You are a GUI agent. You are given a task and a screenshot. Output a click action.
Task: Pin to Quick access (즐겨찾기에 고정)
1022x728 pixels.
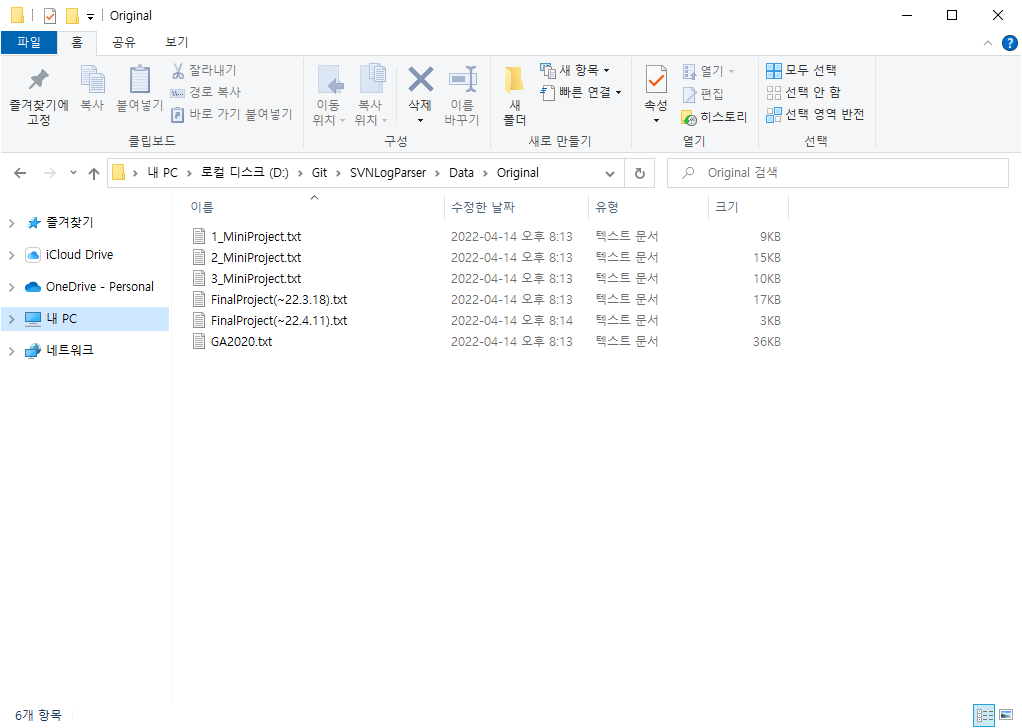(38, 96)
